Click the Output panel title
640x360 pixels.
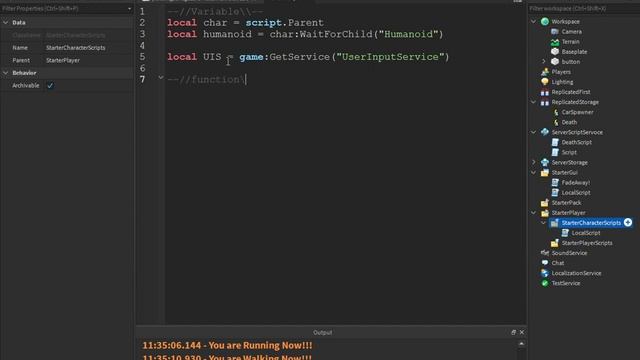click(x=322, y=332)
